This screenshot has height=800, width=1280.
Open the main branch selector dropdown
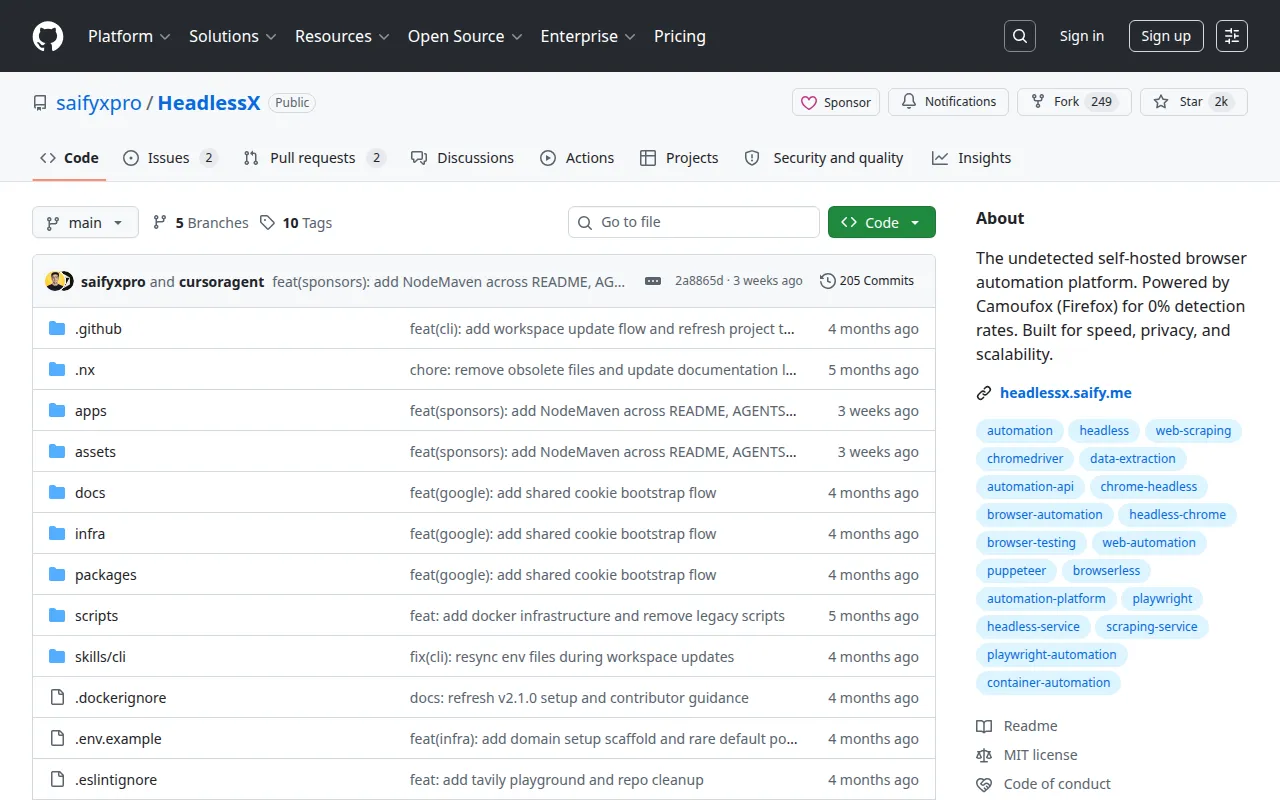[84, 222]
